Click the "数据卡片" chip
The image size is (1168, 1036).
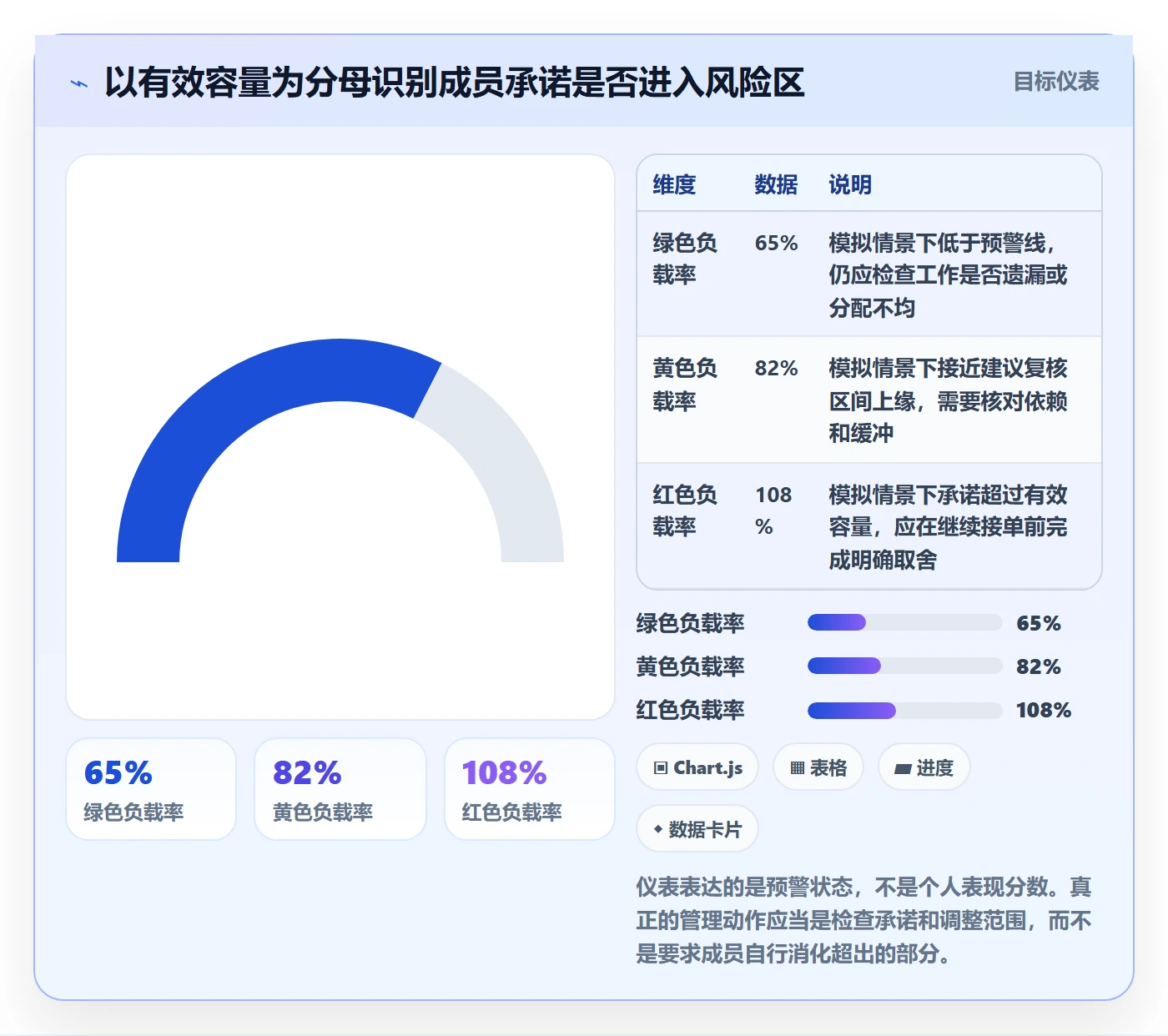click(x=697, y=829)
